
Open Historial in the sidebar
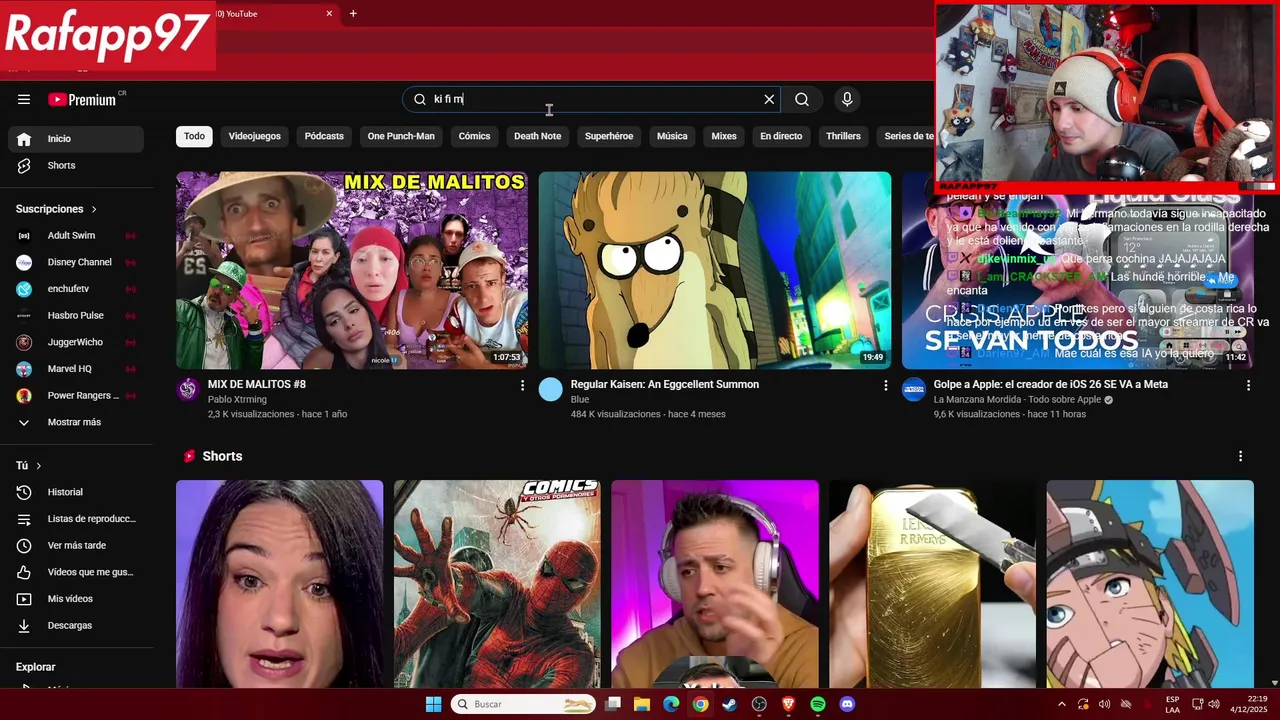(76, 492)
